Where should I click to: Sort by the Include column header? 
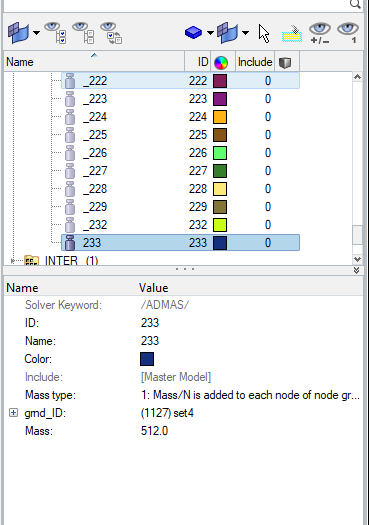(255, 62)
